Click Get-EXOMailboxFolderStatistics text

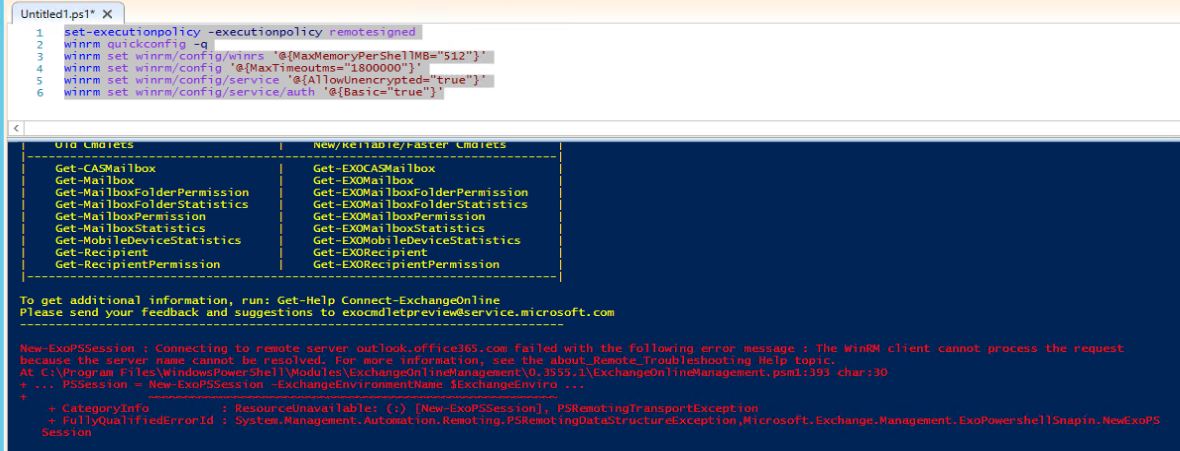[x=420, y=205]
